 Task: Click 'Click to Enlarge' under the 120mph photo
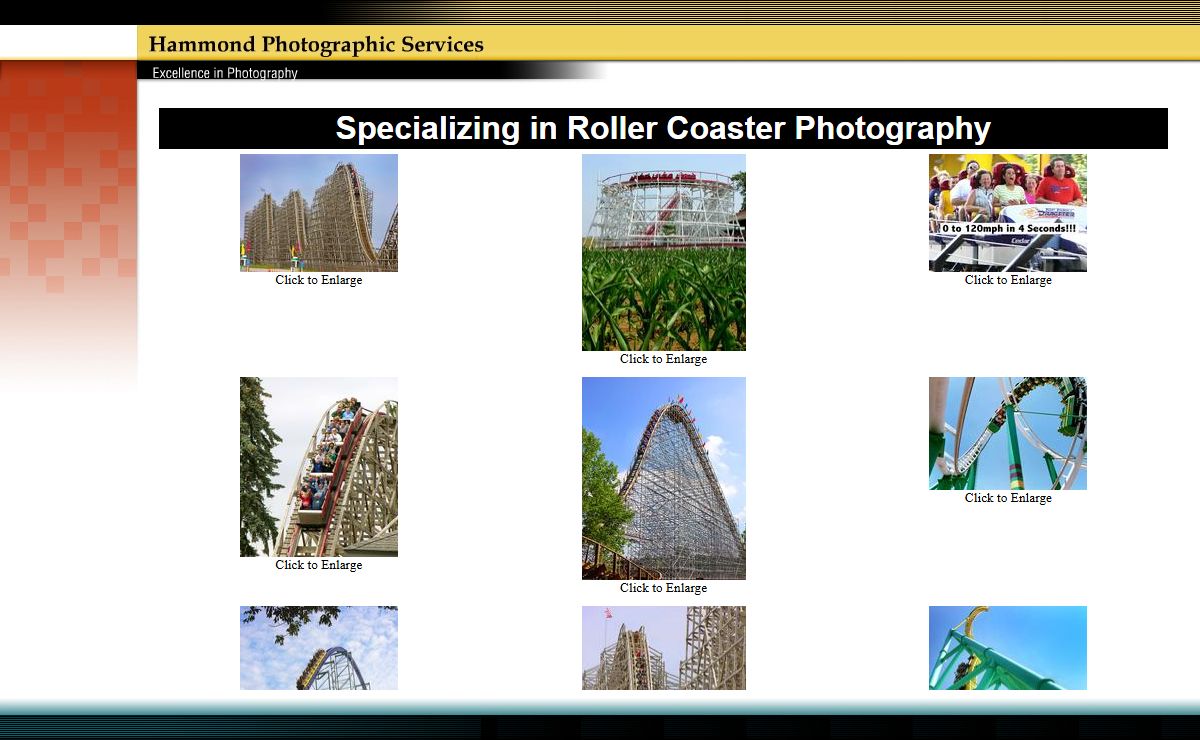pyautogui.click(x=1007, y=280)
